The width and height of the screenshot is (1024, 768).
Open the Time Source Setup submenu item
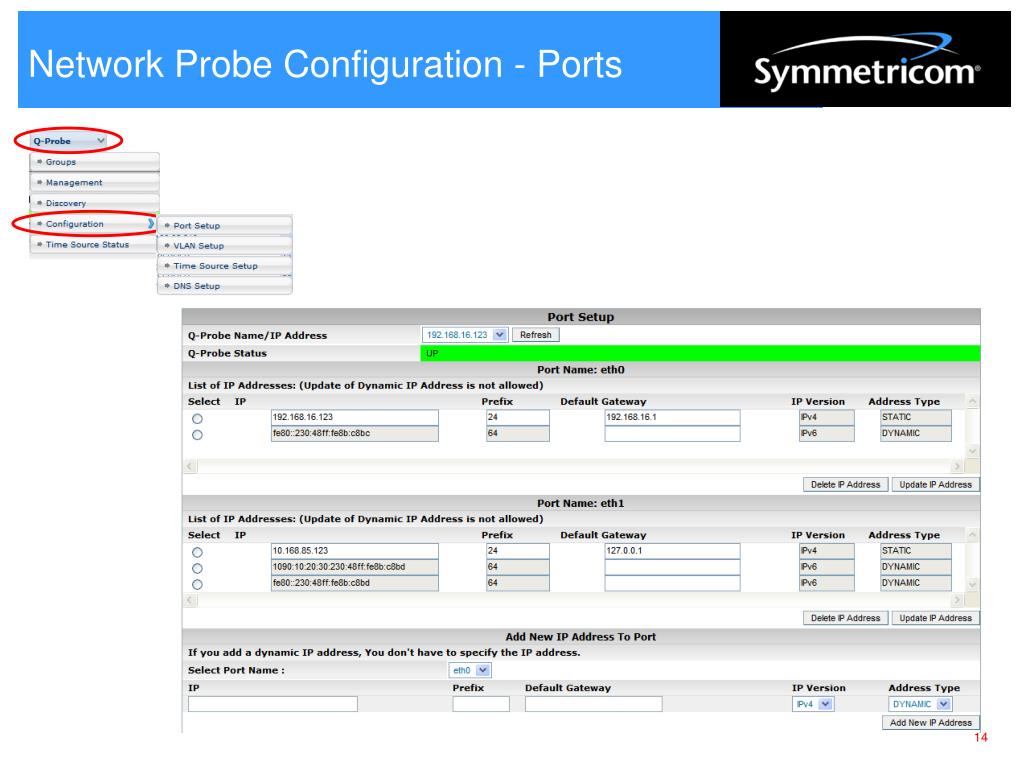pos(225,266)
